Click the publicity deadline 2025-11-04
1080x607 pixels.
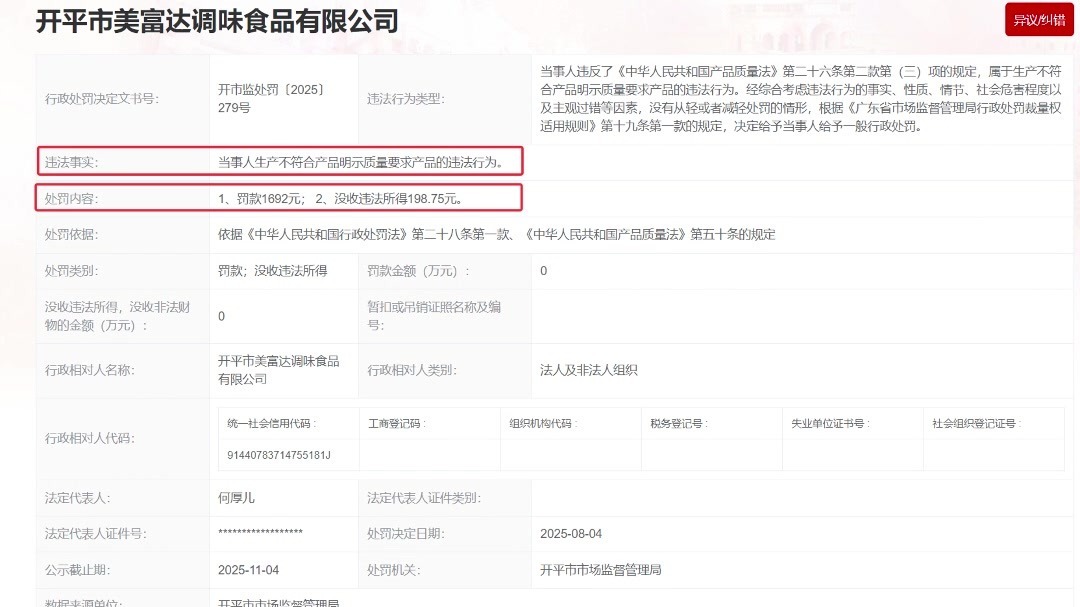coord(248,570)
